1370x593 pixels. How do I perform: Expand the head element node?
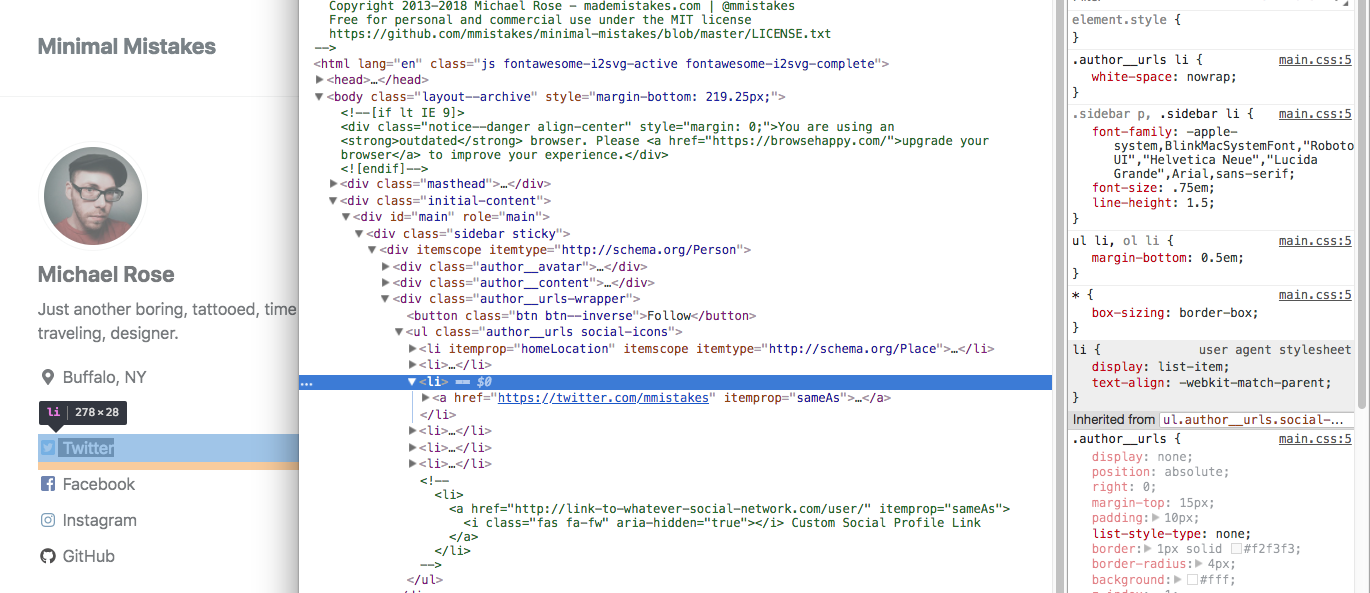point(320,80)
